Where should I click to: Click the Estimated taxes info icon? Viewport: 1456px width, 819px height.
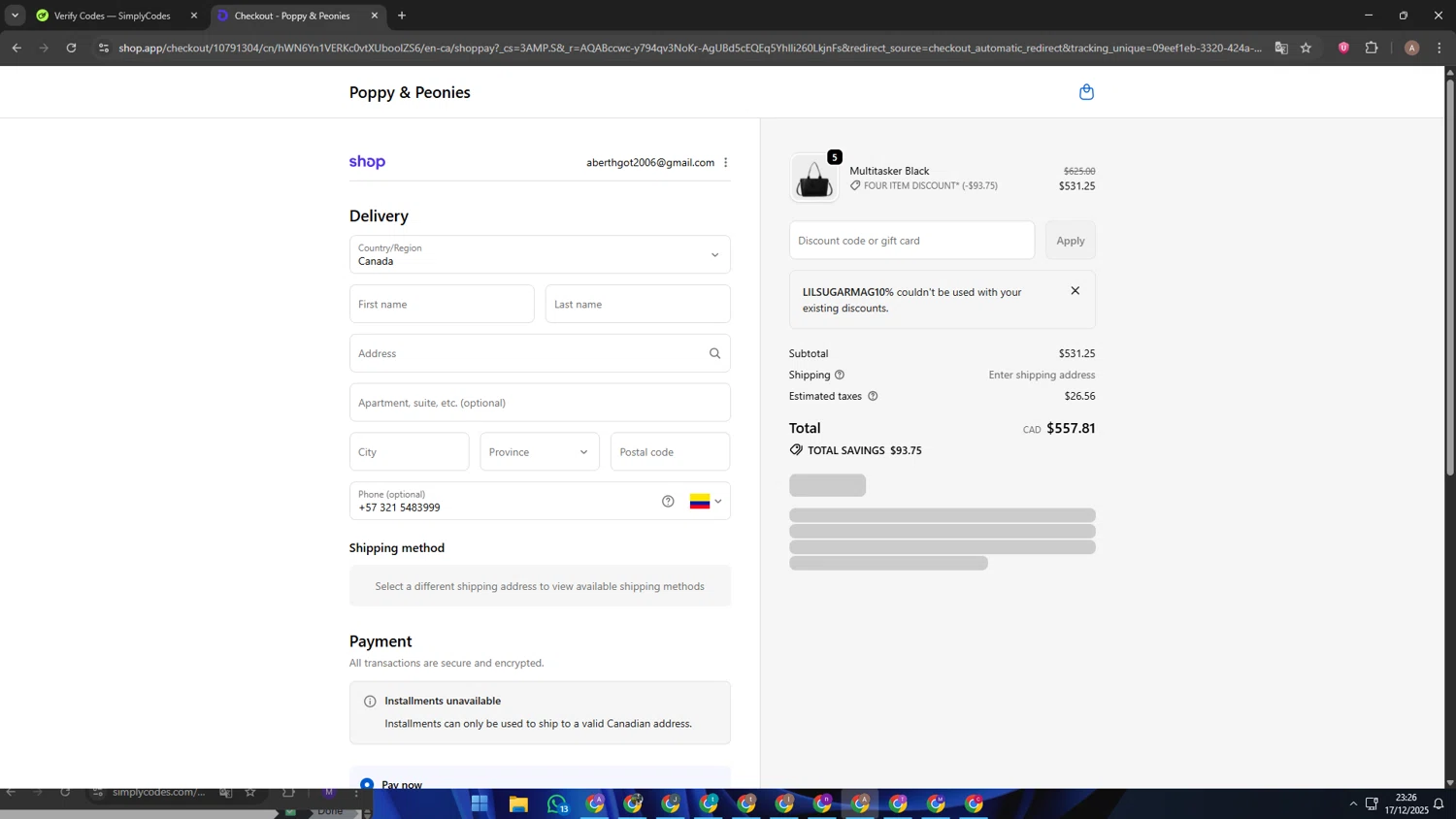[x=873, y=396]
